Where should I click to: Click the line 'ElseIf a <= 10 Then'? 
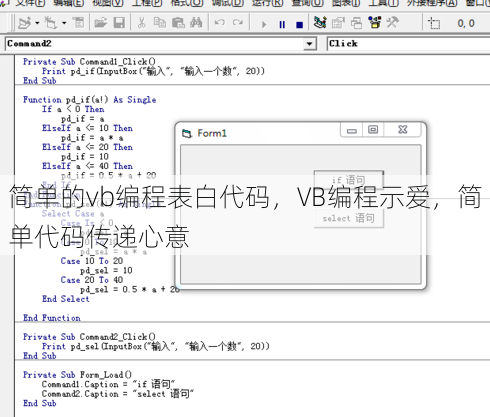[87, 128]
